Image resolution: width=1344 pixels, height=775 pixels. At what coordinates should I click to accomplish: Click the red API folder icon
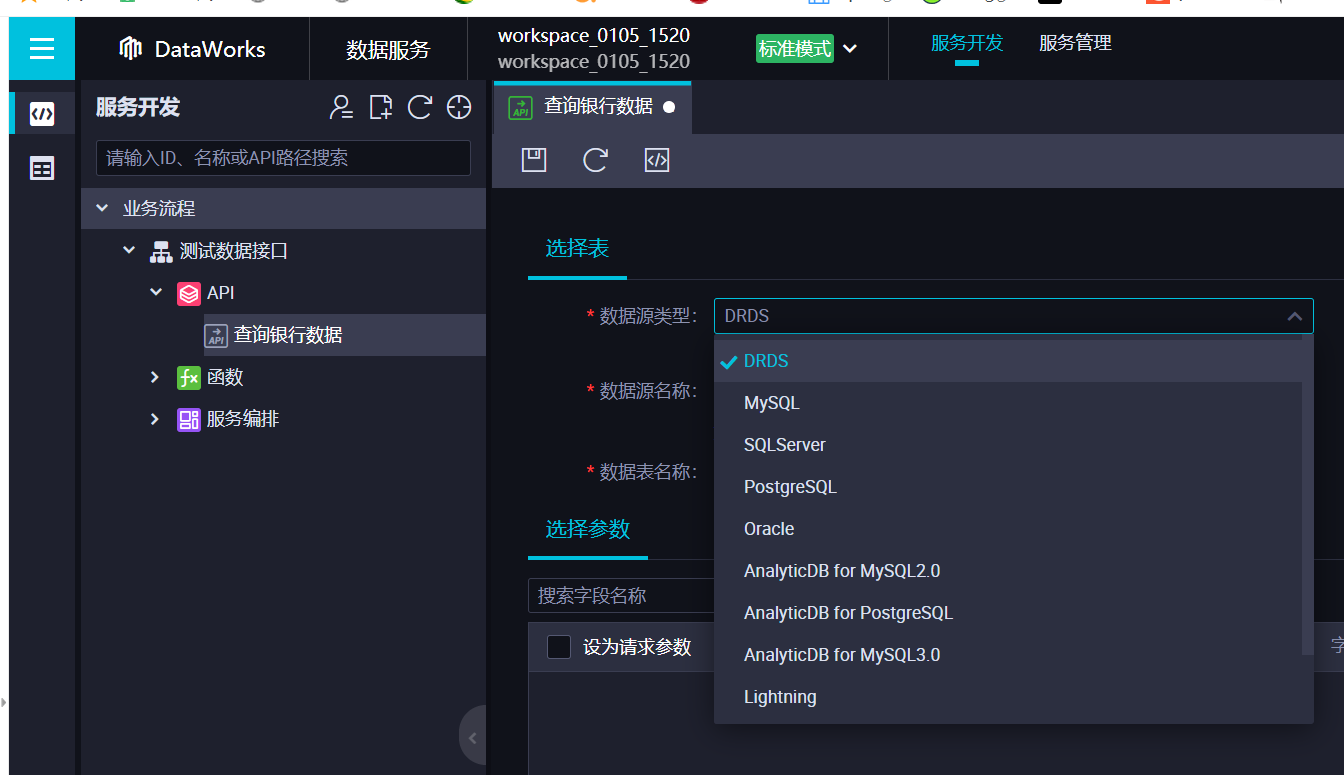click(188, 293)
